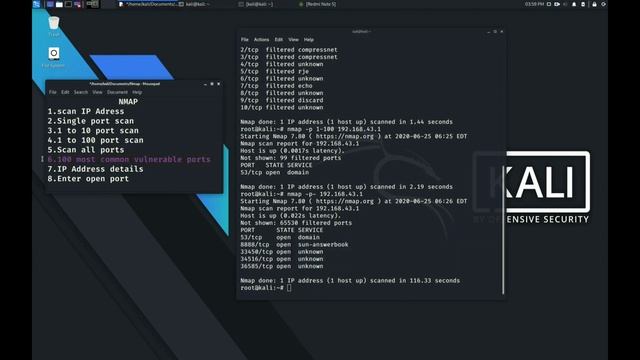This screenshot has width=640, height=360.
Task: Click 'Host is up (0.022s latency)' line
Action: 291,216
